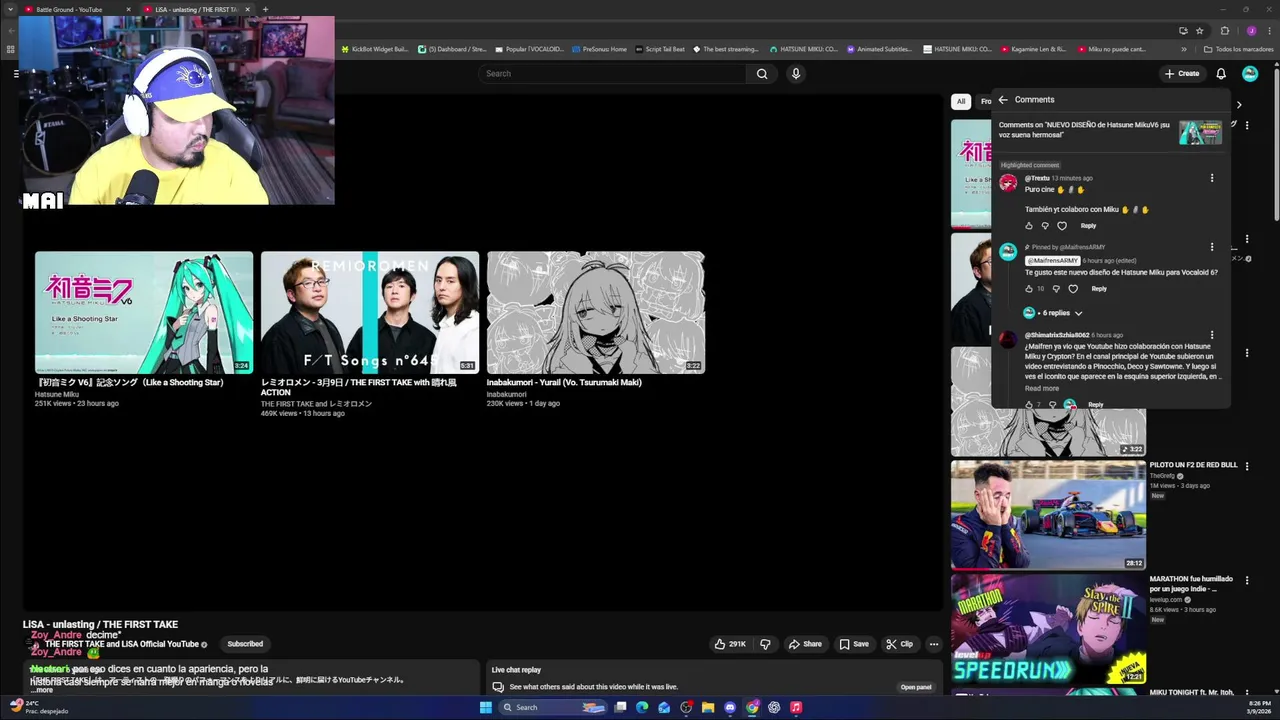The image size is (1280, 720).
Task: Reply to the @Trextu comment
Action: pos(1088,226)
